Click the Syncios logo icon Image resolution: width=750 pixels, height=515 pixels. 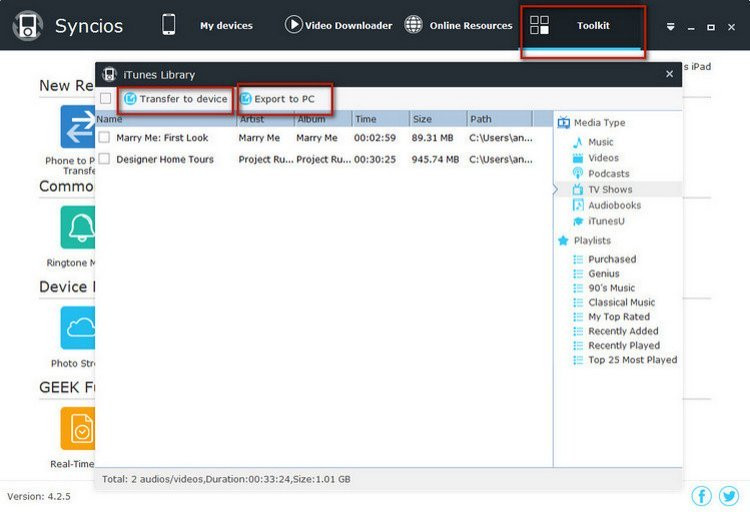[x=28, y=26]
